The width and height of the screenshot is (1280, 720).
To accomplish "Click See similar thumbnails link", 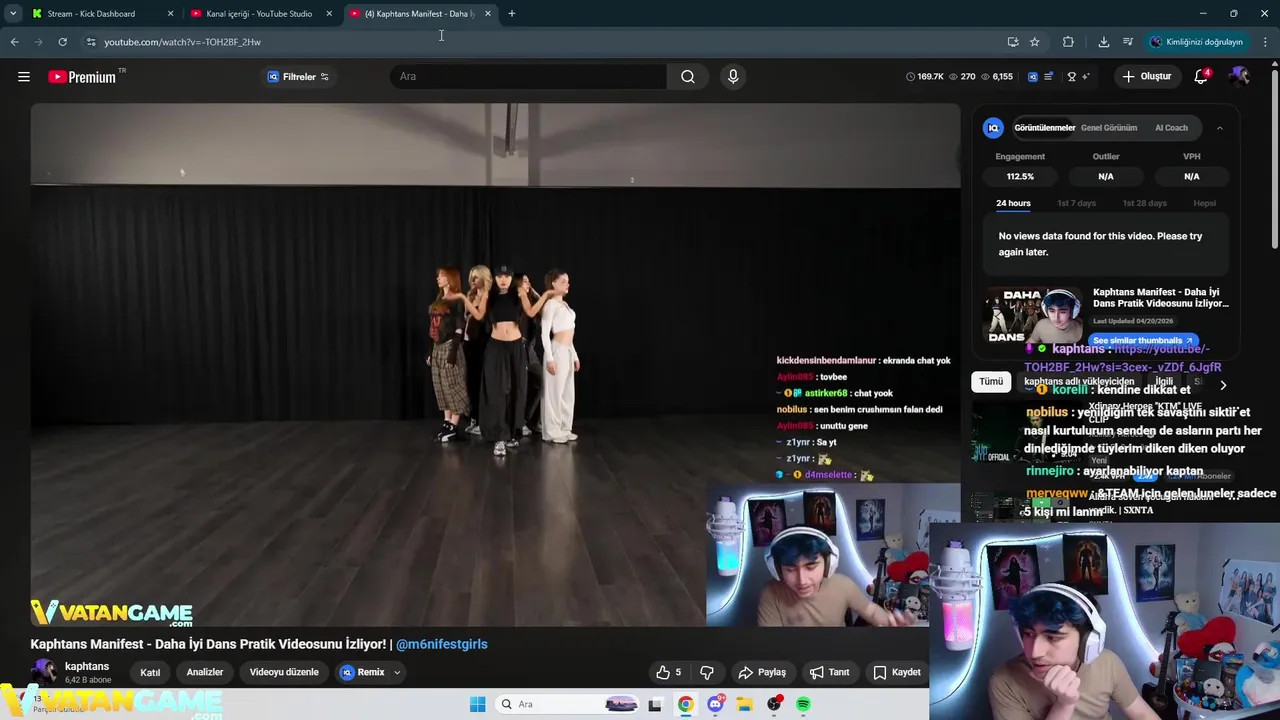I will (x=1143, y=341).
